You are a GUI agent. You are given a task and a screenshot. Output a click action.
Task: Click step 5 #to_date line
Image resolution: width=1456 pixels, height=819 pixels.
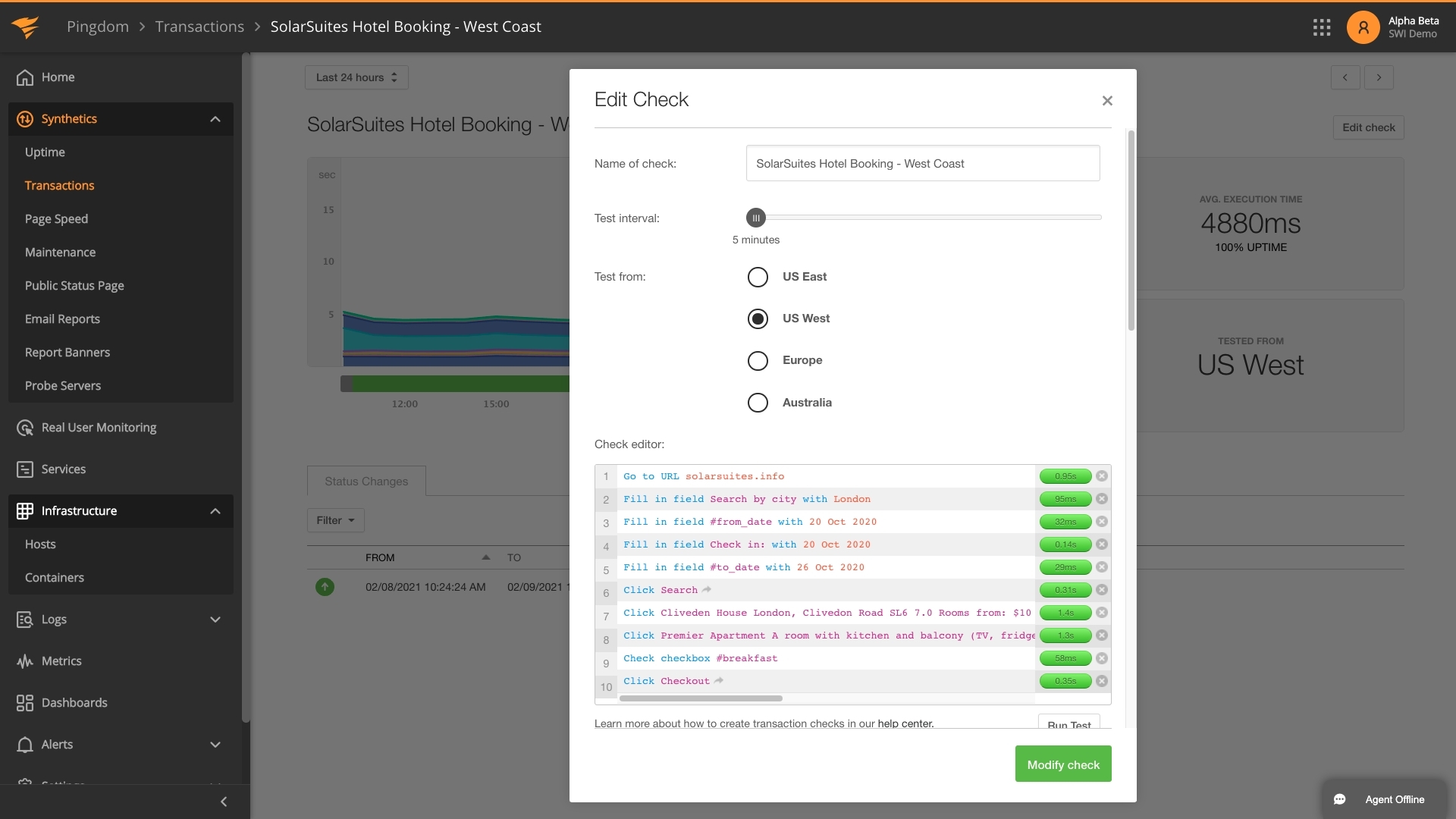[x=827, y=567]
